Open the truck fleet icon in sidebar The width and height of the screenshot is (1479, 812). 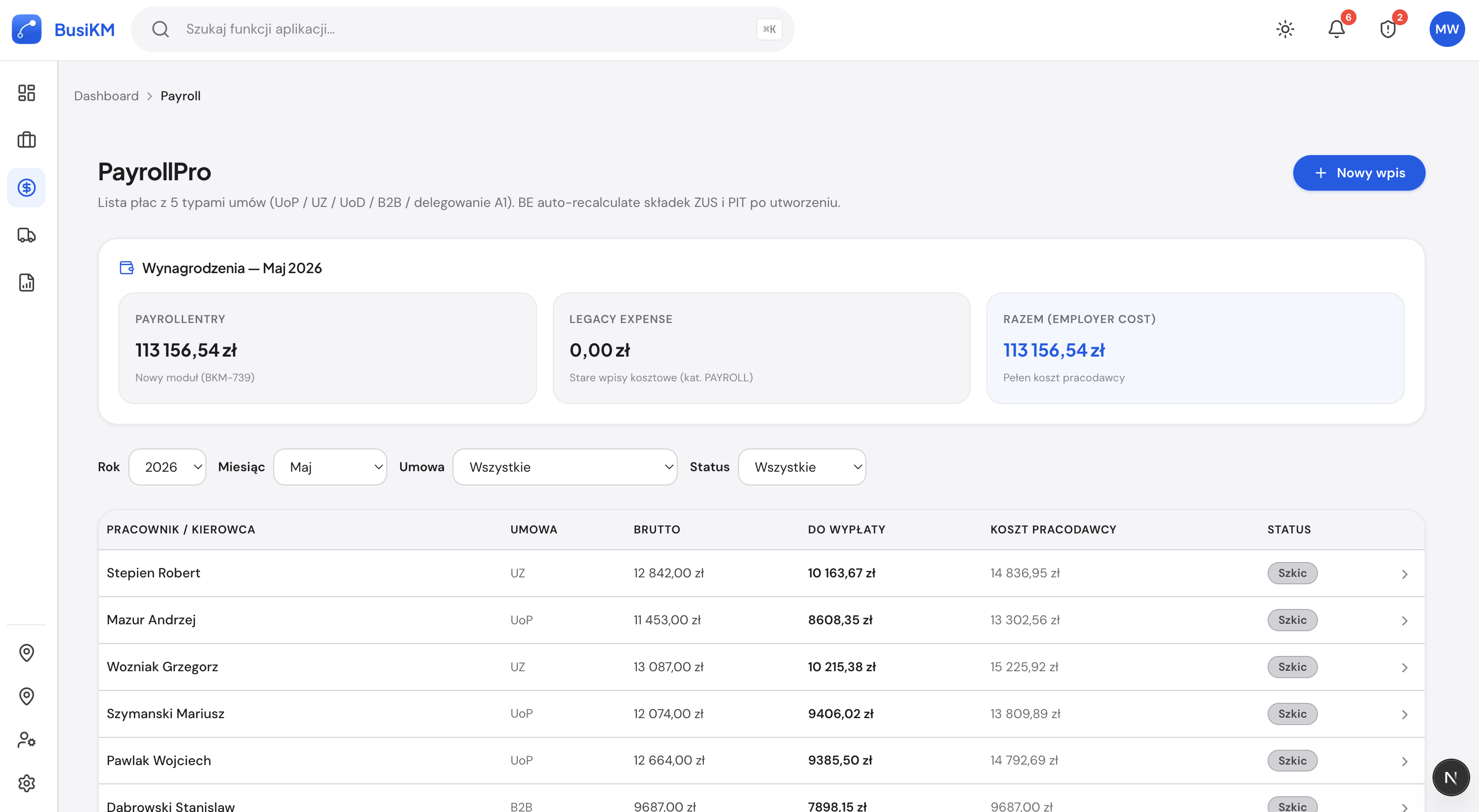pyautogui.click(x=26, y=235)
